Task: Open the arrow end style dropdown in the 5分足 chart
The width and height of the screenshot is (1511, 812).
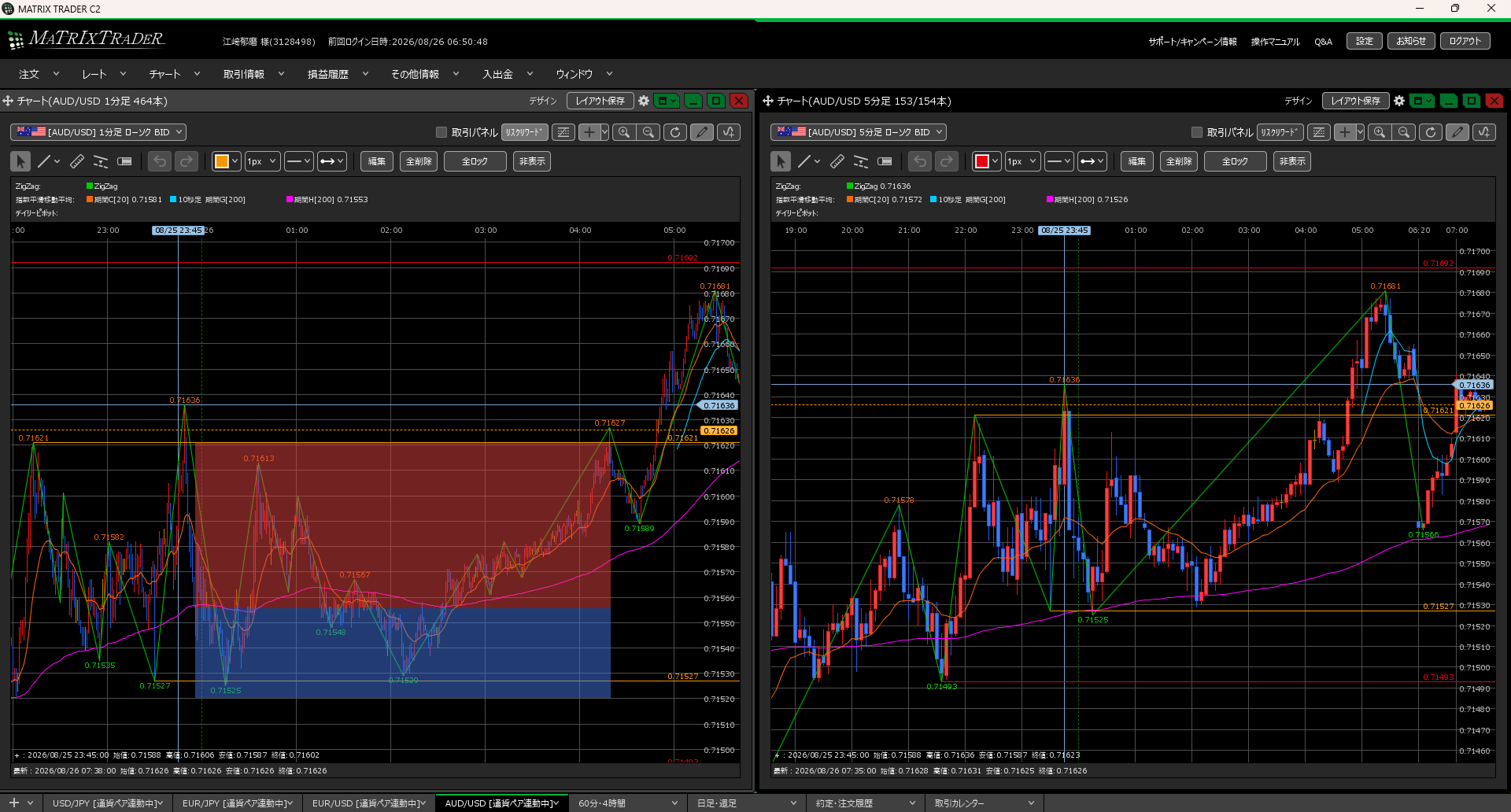Action: coord(1092,161)
